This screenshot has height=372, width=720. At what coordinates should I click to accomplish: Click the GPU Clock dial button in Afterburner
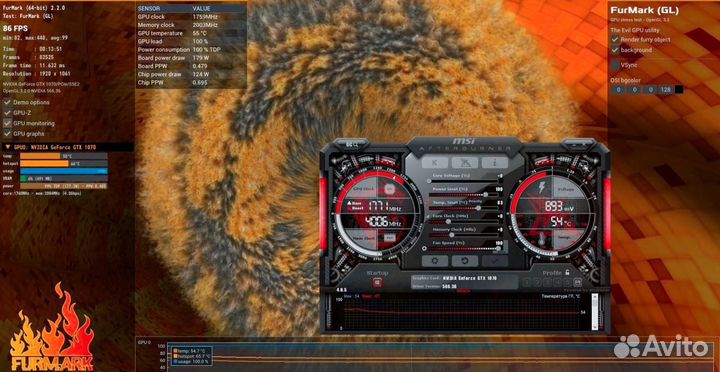[389, 189]
